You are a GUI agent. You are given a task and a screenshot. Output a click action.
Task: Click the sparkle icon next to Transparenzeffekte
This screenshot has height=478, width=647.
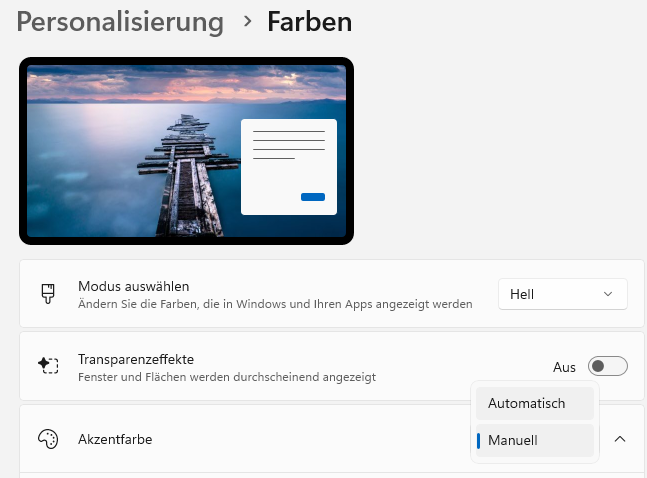[48, 366]
